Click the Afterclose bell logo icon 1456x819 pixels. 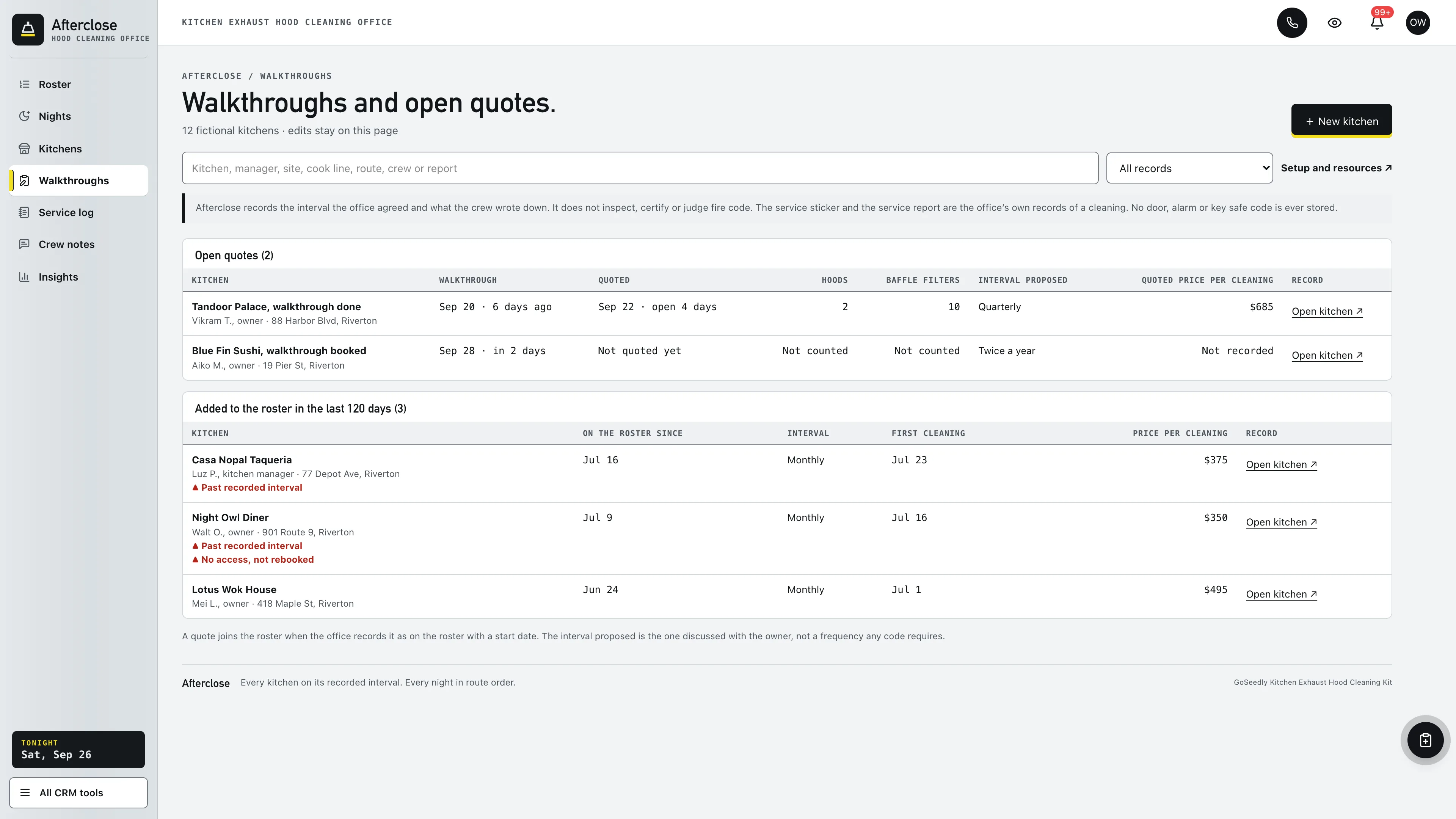click(x=28, y=30)
